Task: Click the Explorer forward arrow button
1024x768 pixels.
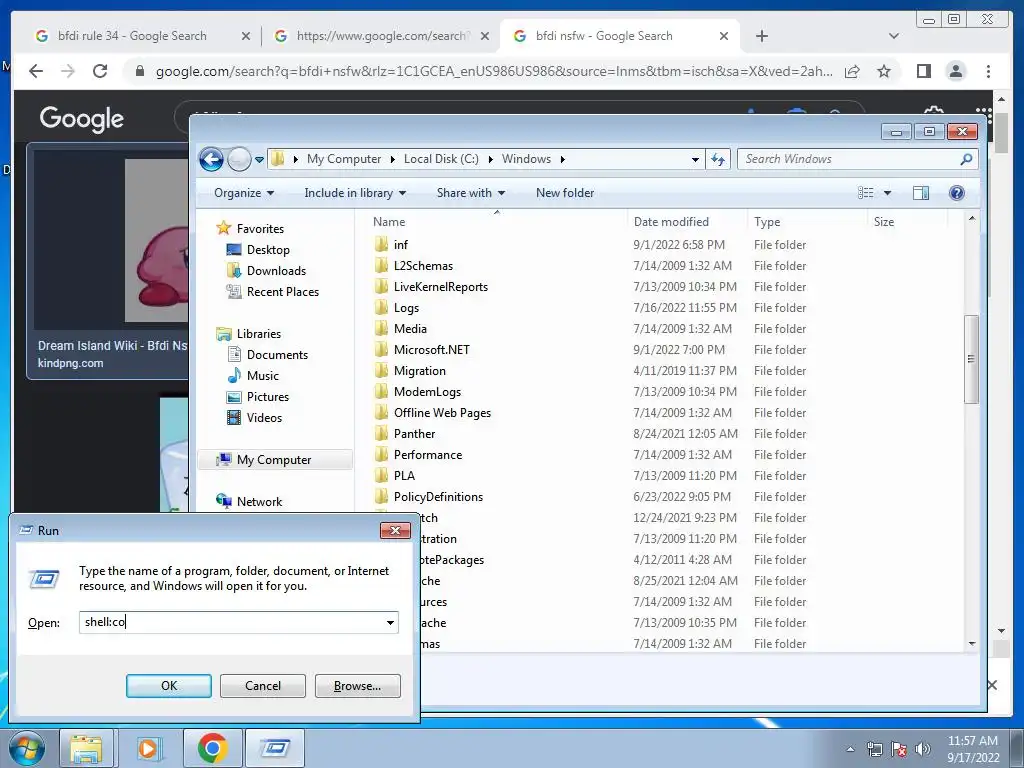Action: click(239, 159)
